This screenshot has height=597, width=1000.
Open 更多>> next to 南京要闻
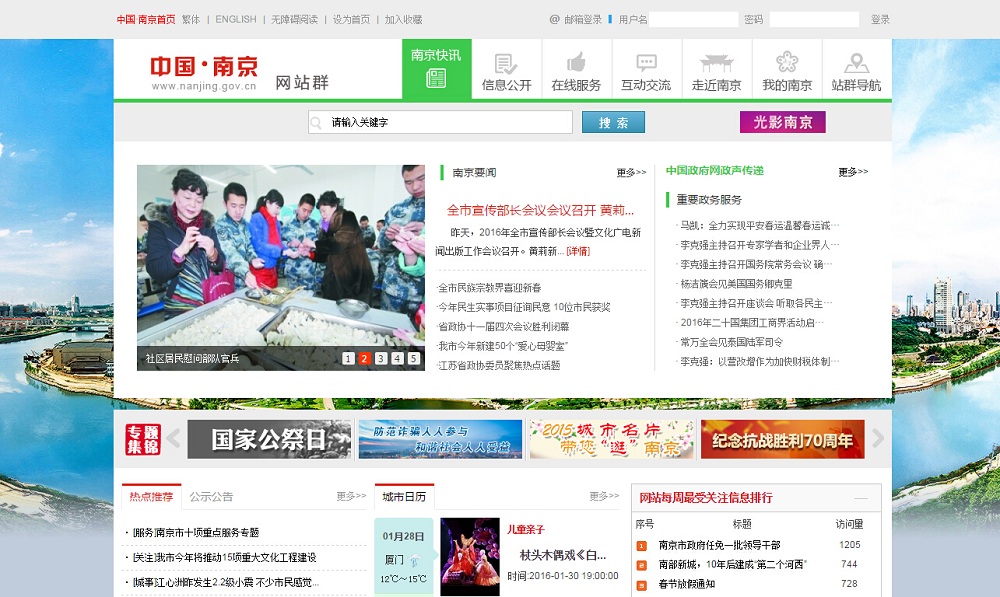coord(631,172)
